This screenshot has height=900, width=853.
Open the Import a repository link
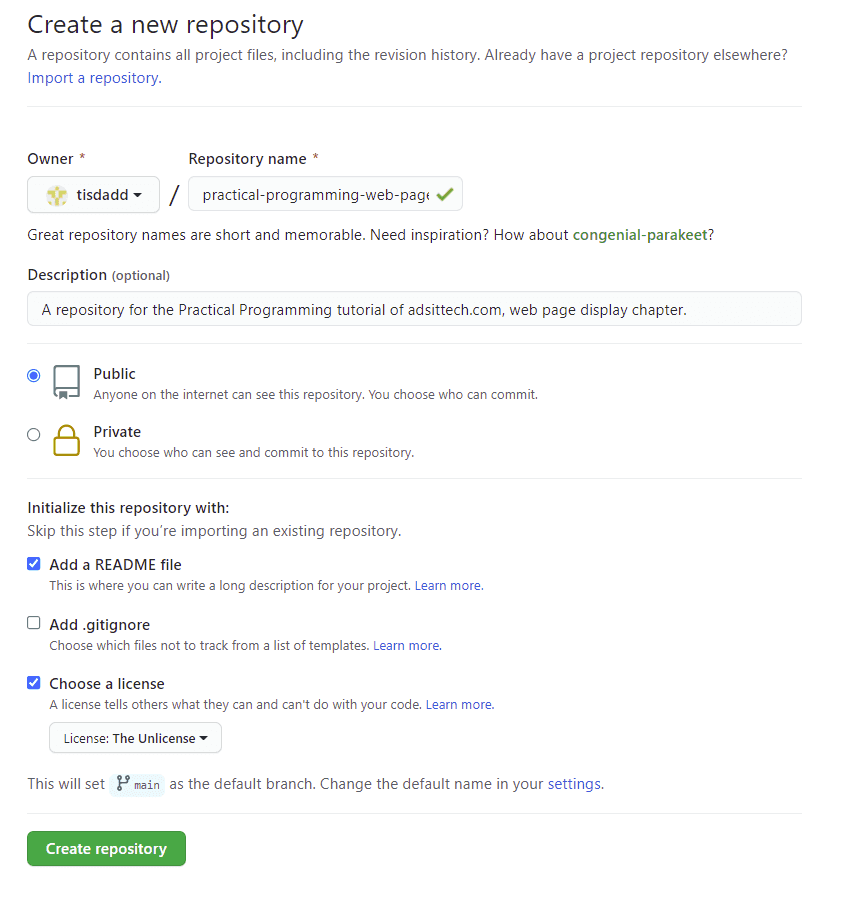pos(91,77)
